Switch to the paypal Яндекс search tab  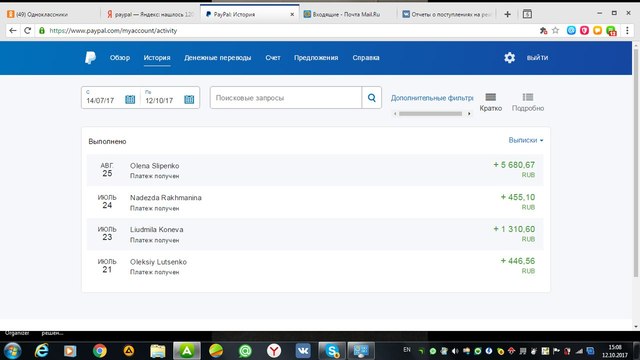(x=150, y=14)
